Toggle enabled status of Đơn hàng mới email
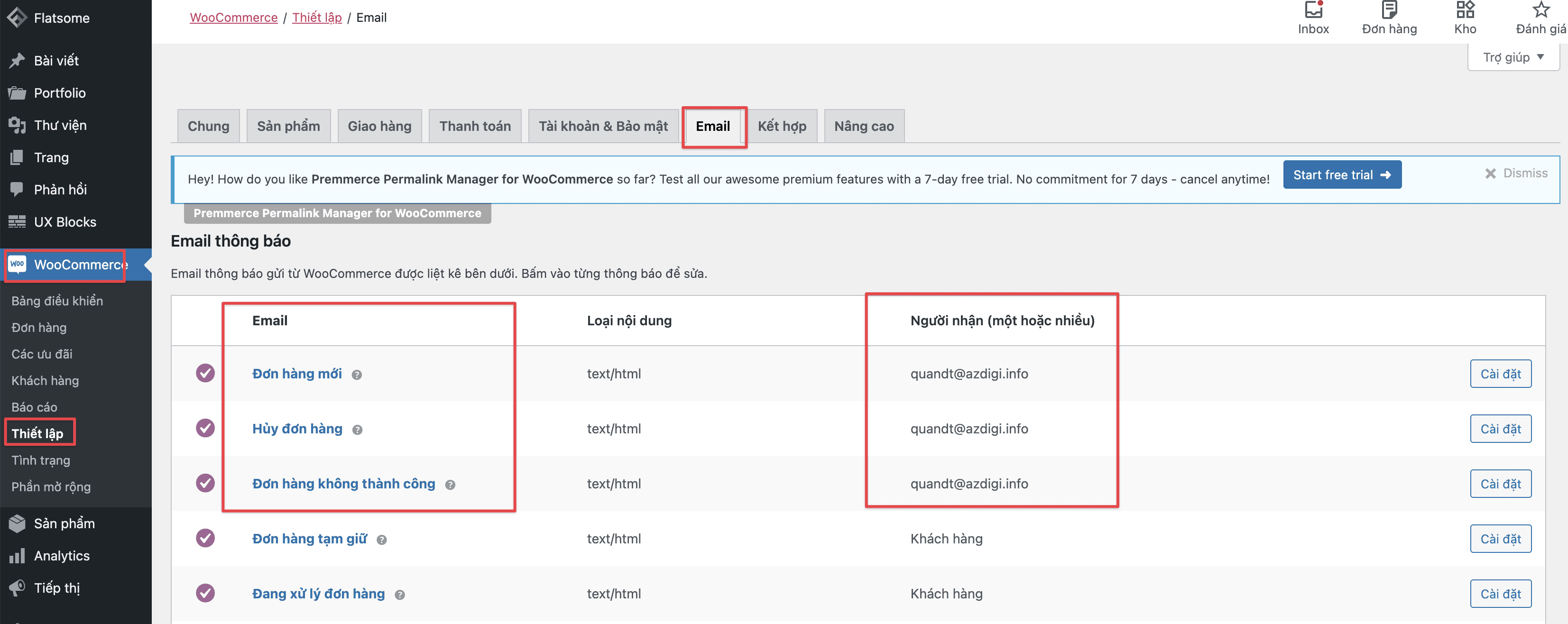1568x624 pixels. (x=205, y=373)
